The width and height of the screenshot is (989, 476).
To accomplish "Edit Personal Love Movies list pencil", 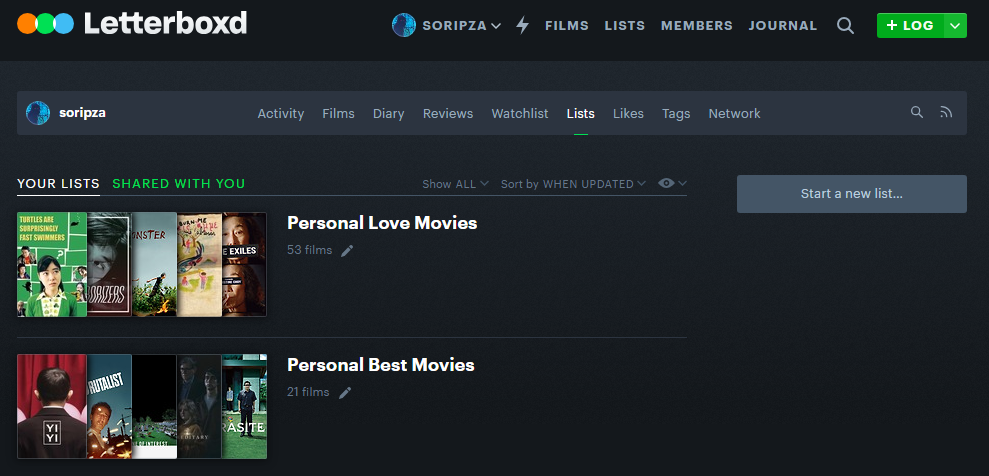I will (347, 251).
